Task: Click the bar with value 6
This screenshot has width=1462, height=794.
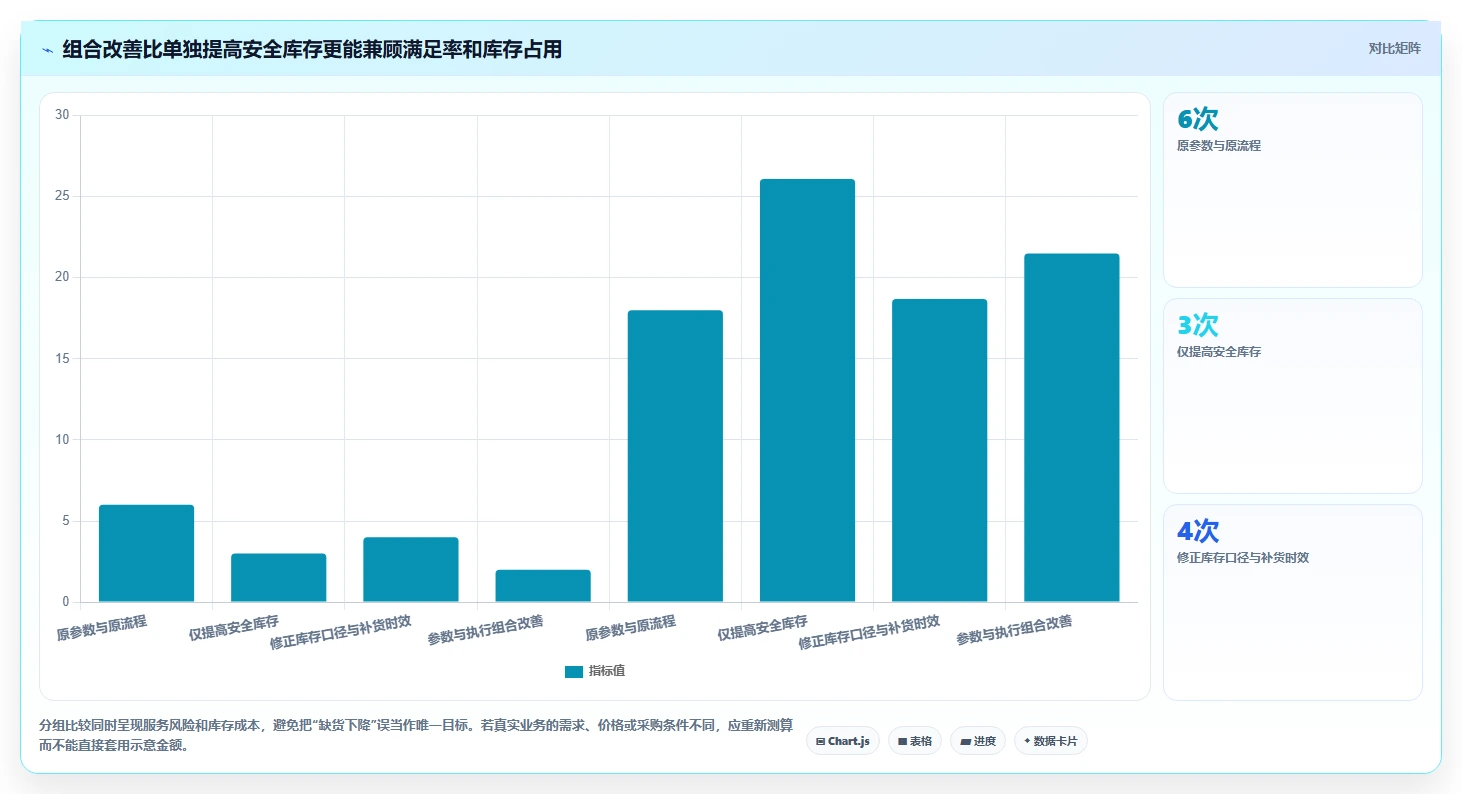Action: [146, 553]
